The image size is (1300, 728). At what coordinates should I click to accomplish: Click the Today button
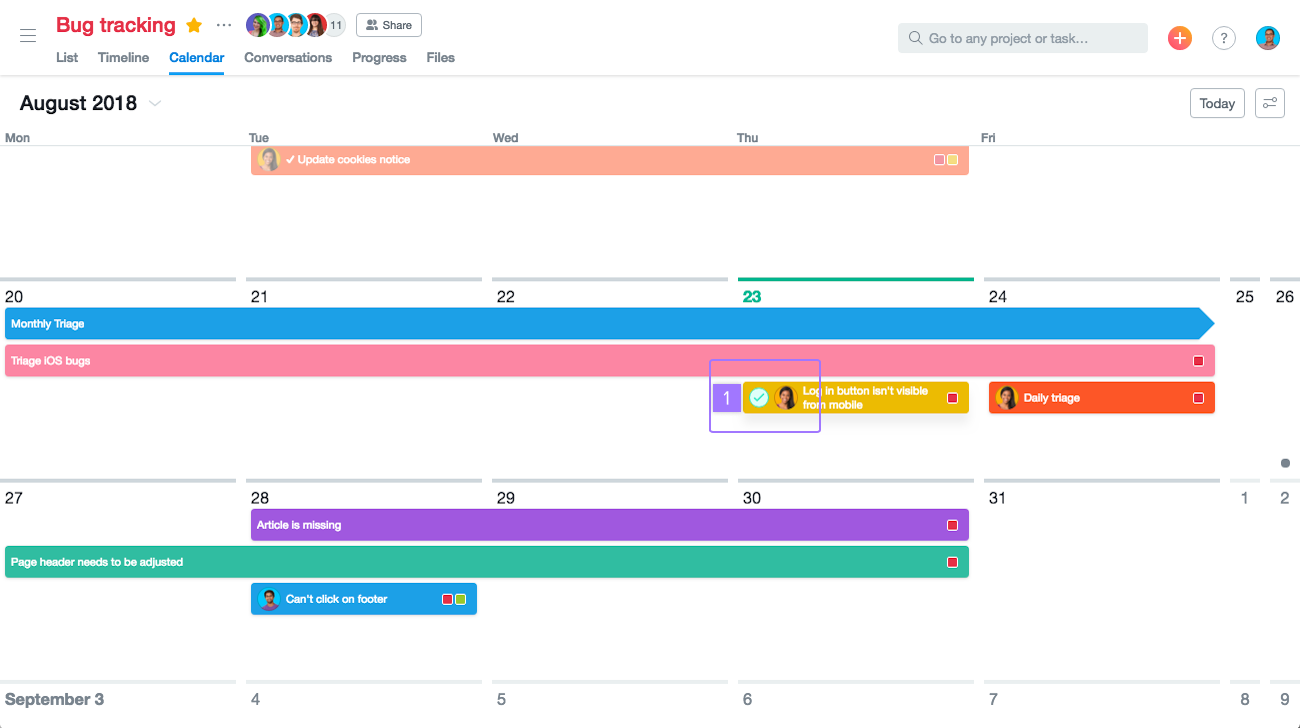tap(1217, 103)
